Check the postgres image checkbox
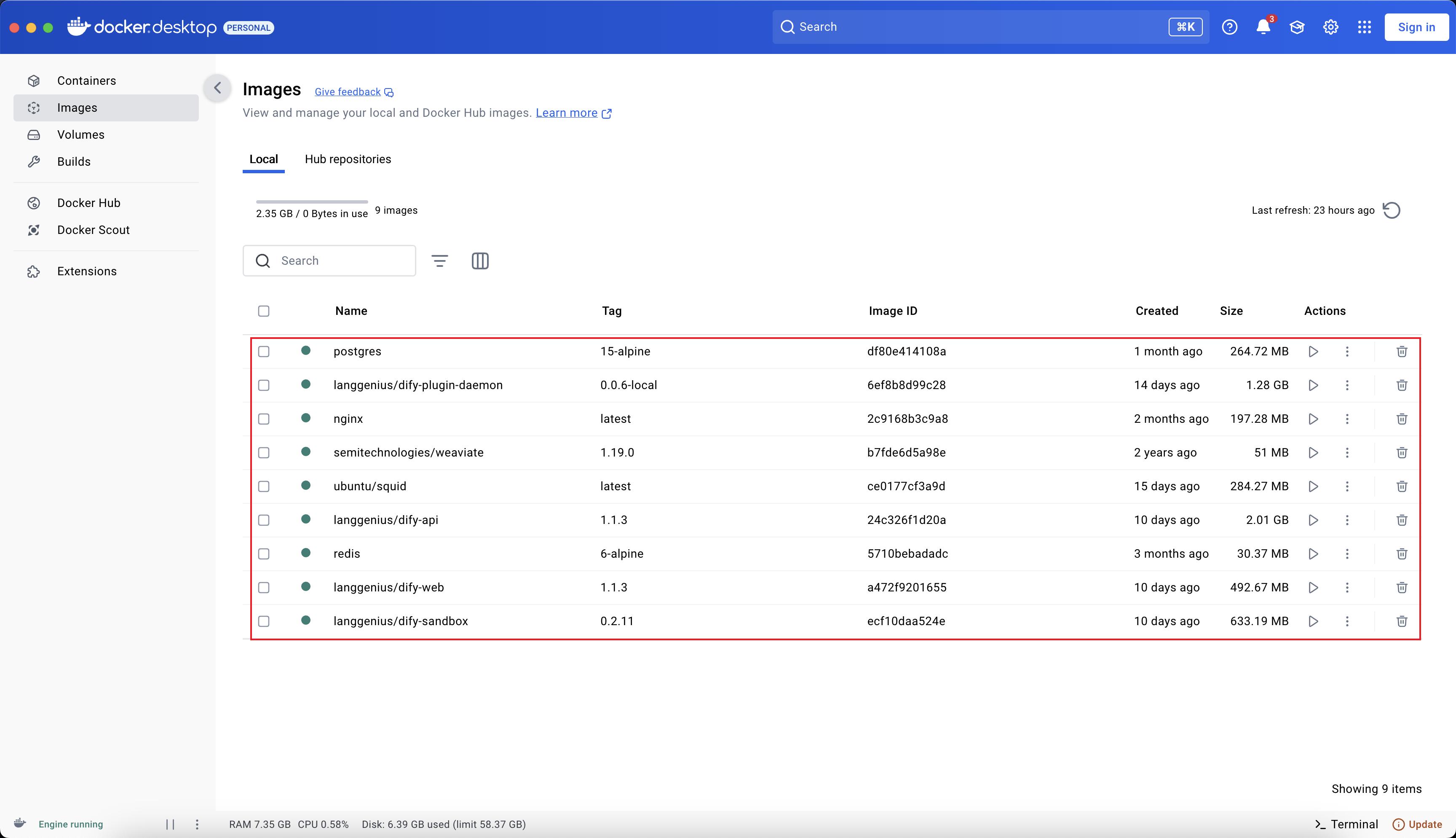Viewport: 1456px width, 838px height. [264, 351]
